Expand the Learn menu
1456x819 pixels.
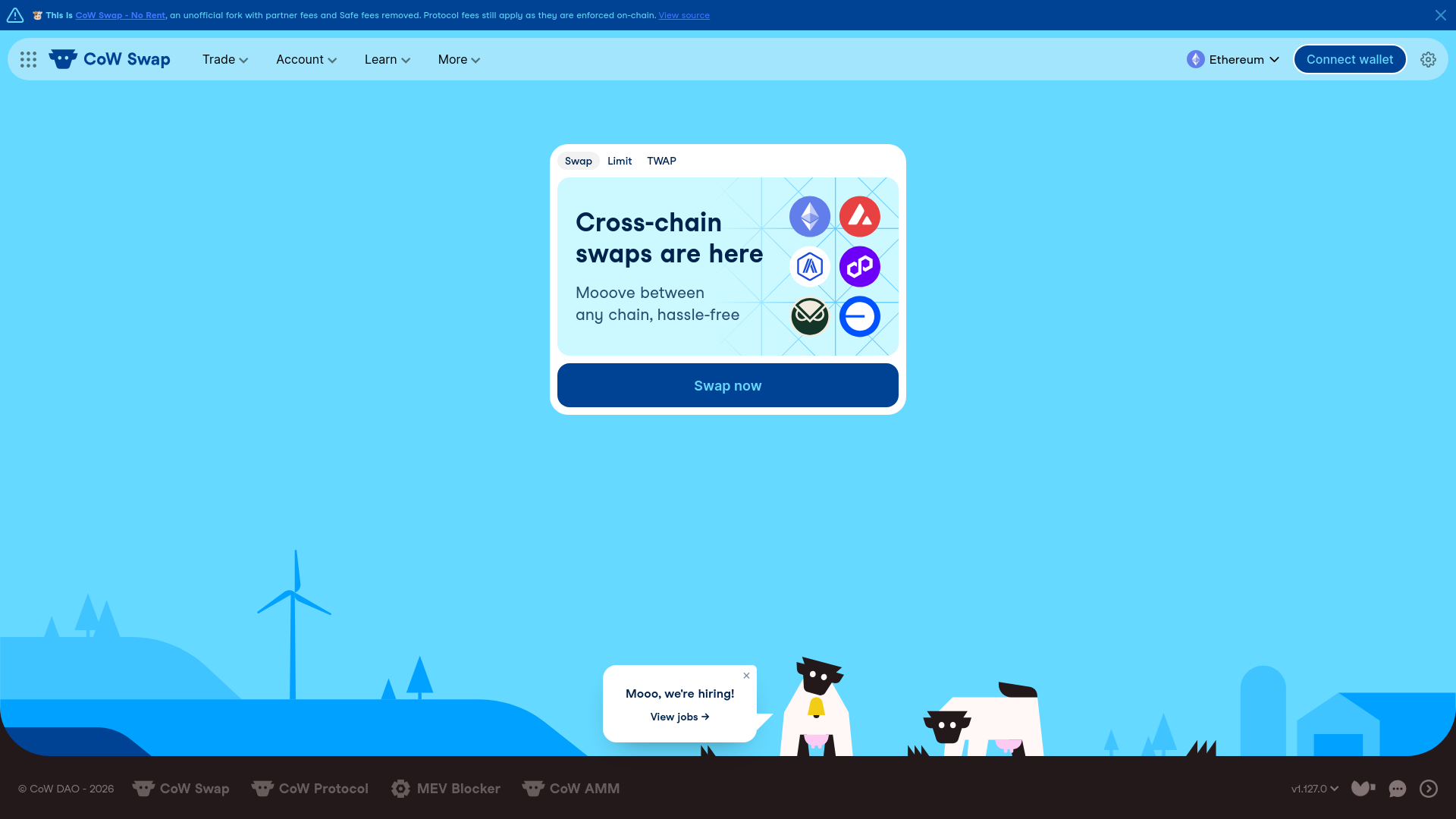[x=388, y=59]
